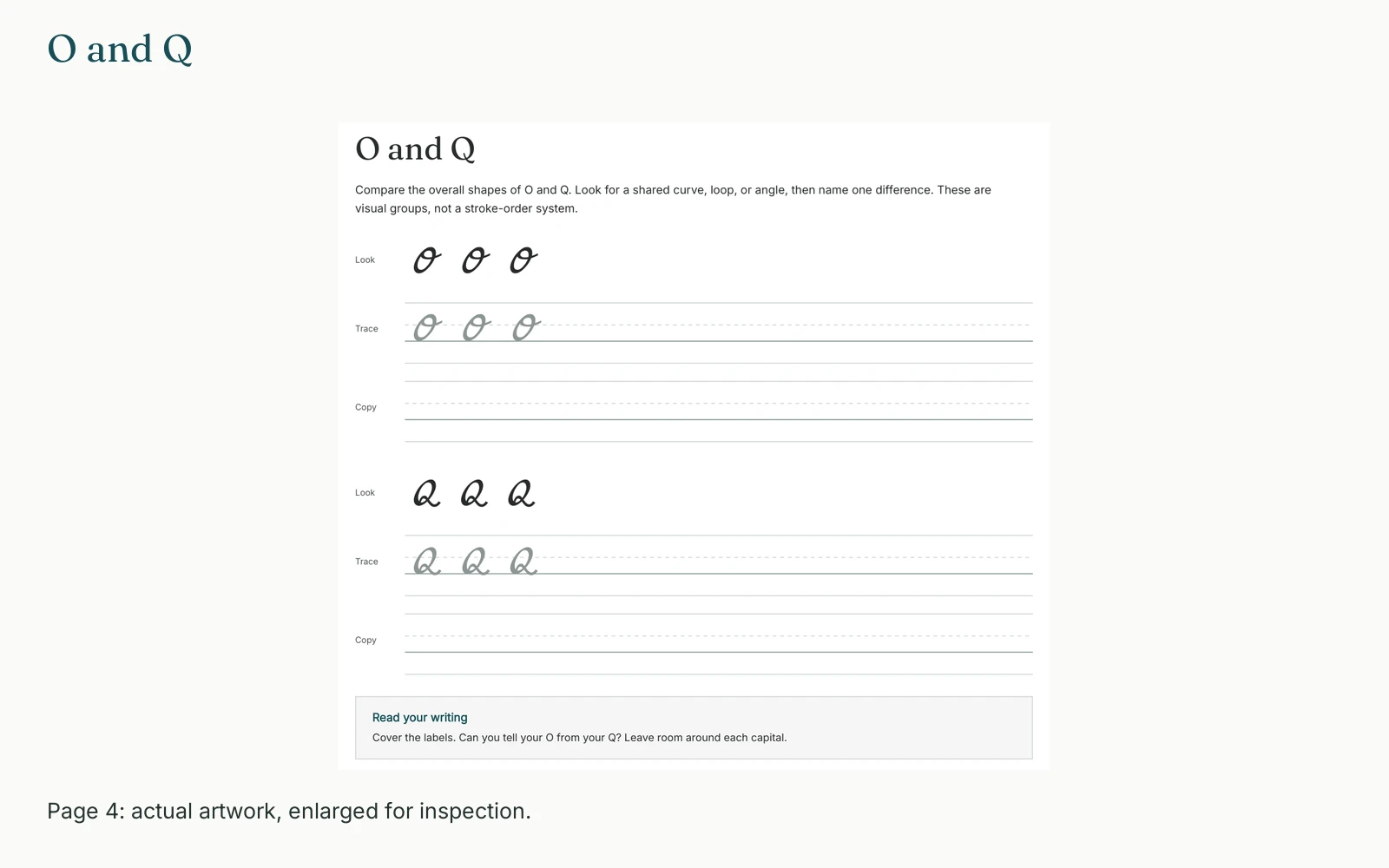Select the first cursive Q in Look row

coord(426,494)
